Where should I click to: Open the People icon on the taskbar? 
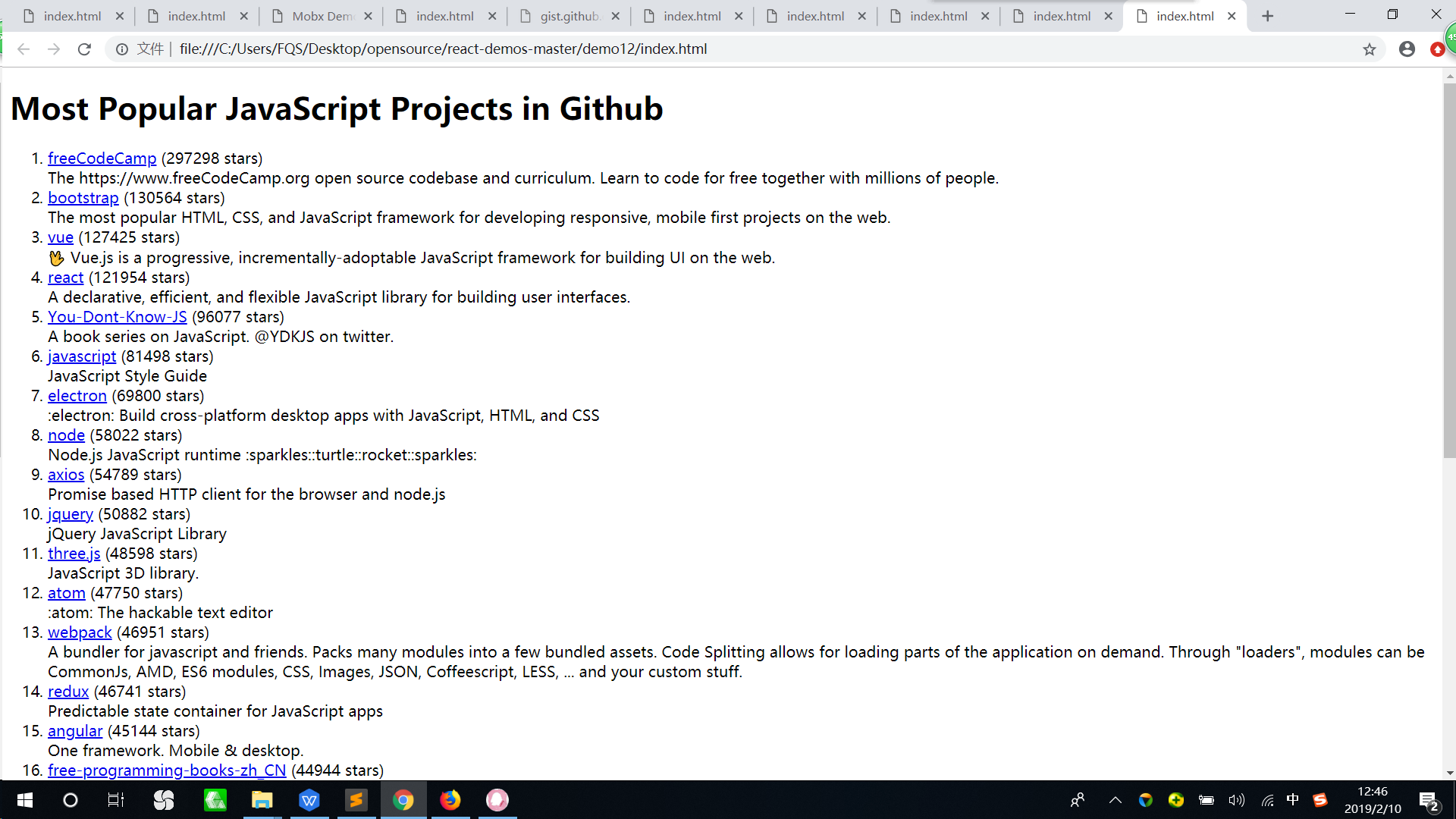(x=1078, y=800)
